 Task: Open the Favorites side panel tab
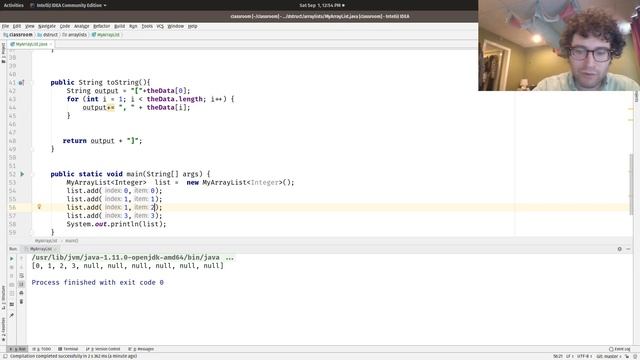point(3,329)
